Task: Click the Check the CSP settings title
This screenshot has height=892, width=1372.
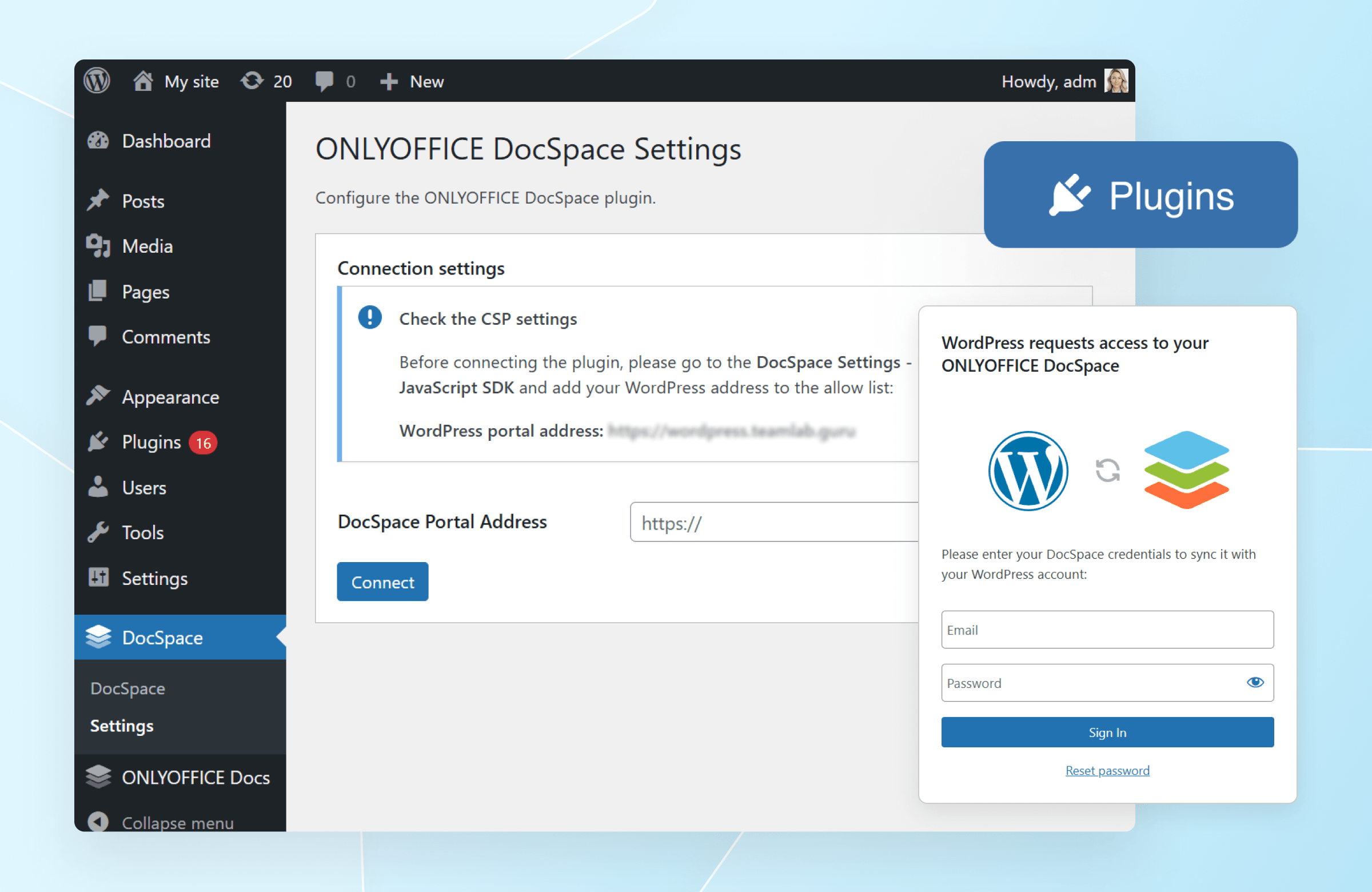Action: click(488, 318)
